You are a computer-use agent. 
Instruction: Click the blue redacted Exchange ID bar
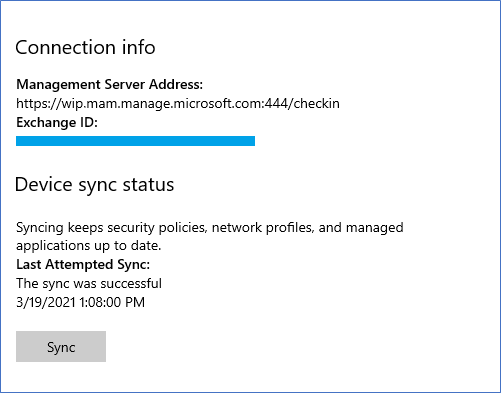point(135,141)
